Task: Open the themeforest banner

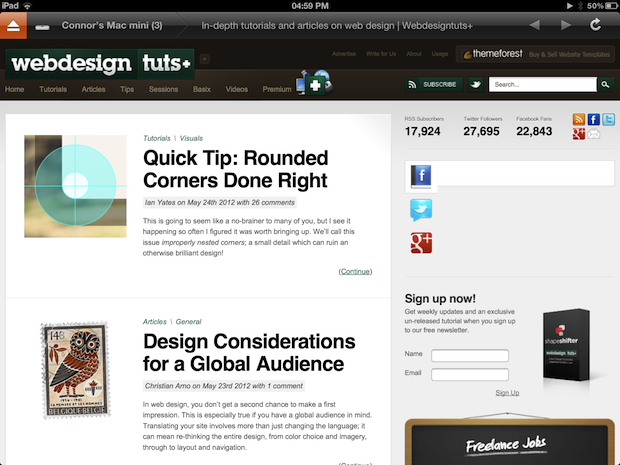Action: click(535, 54)
